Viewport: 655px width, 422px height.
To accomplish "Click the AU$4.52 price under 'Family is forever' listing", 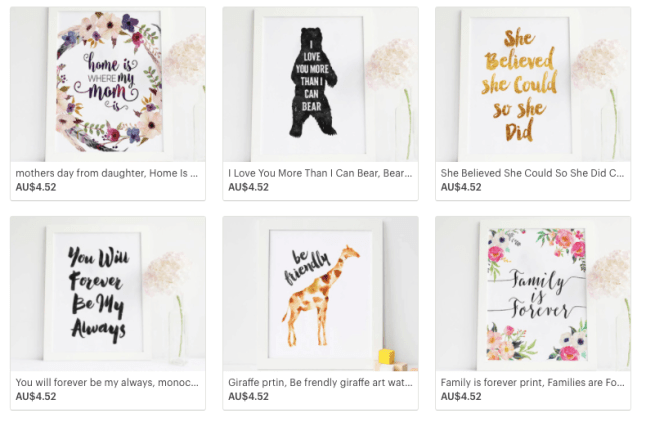I will [x=461, y=396].
